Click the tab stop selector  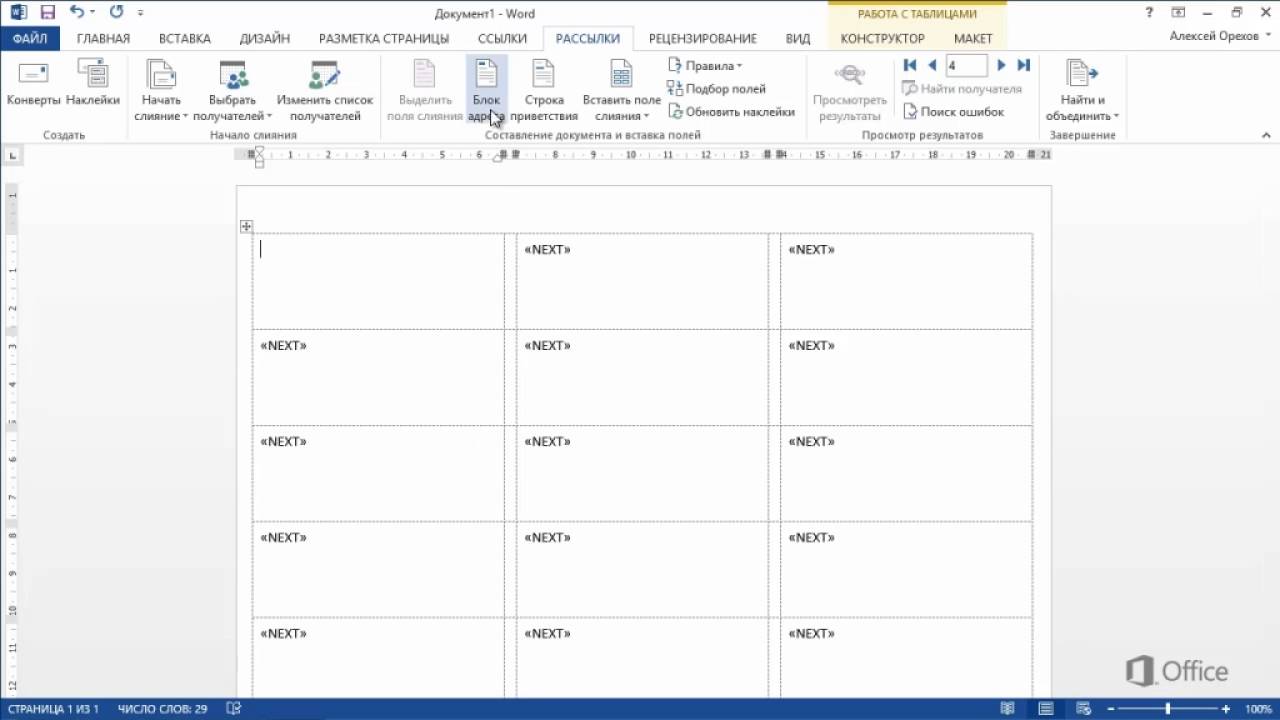[12, 155]
